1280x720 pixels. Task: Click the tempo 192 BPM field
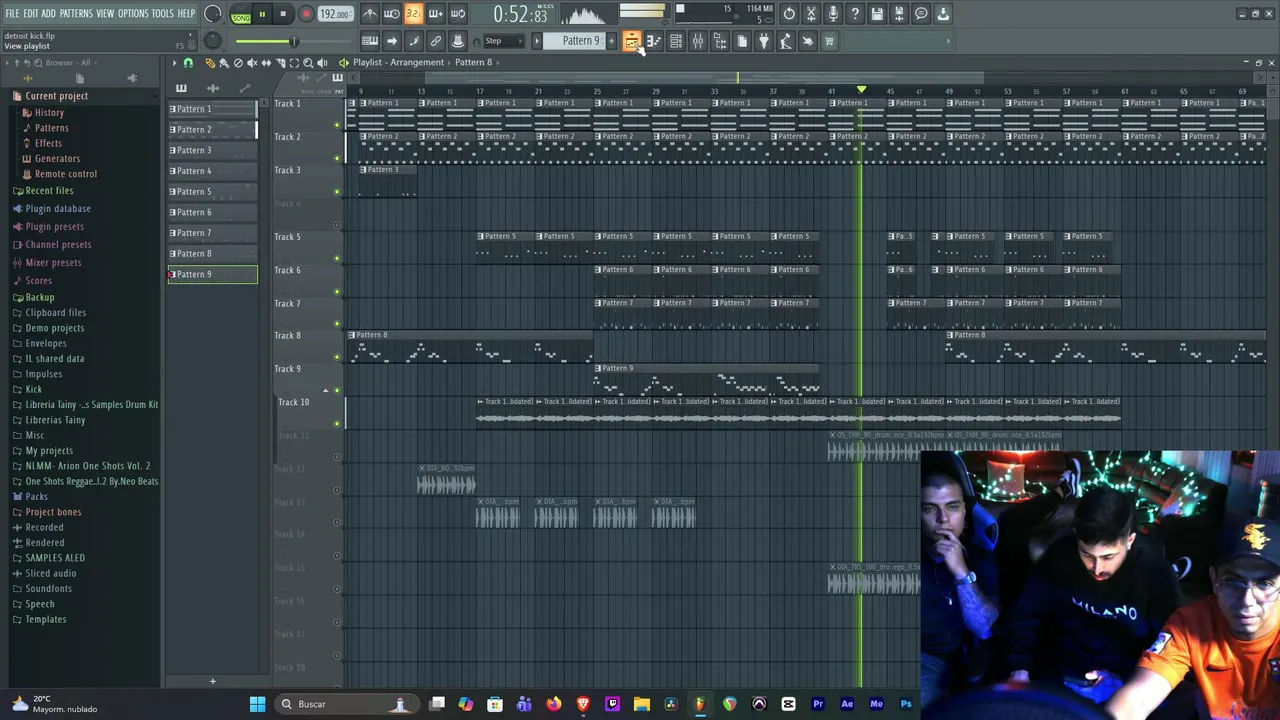point(335,14)
